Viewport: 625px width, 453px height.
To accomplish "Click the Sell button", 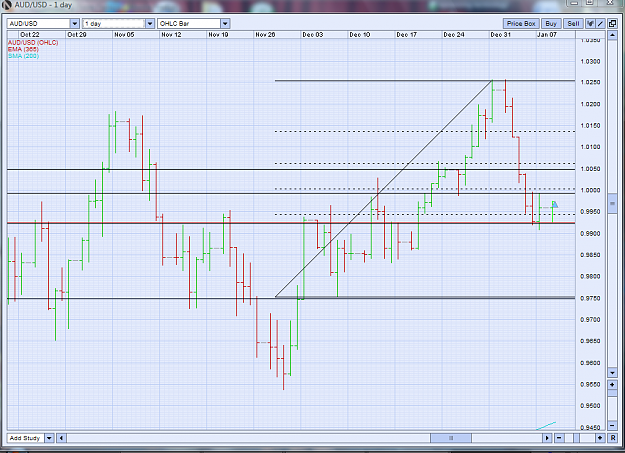I will click(x=573, y=24).
